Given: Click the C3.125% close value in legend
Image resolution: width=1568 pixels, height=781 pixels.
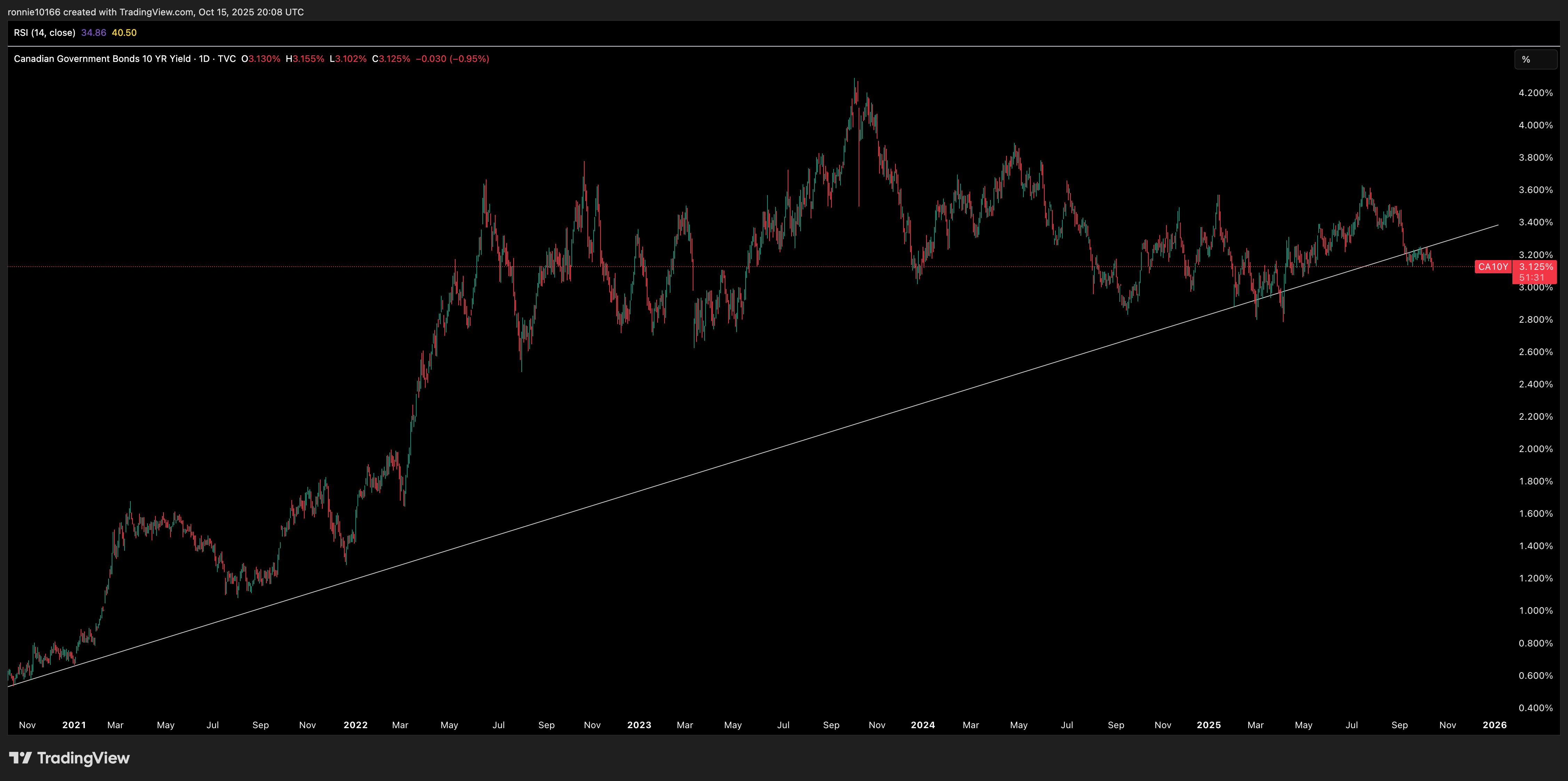Looking at the screenshot, I should click(x=391, y=59).
